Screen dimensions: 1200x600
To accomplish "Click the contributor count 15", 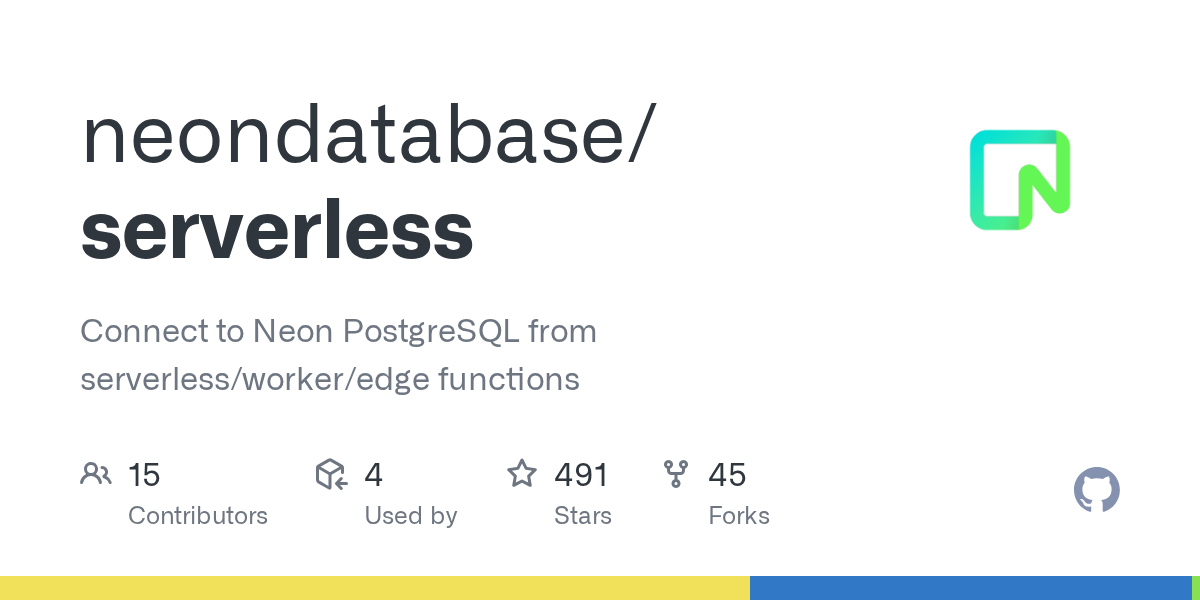I will (x=144, y=475).
